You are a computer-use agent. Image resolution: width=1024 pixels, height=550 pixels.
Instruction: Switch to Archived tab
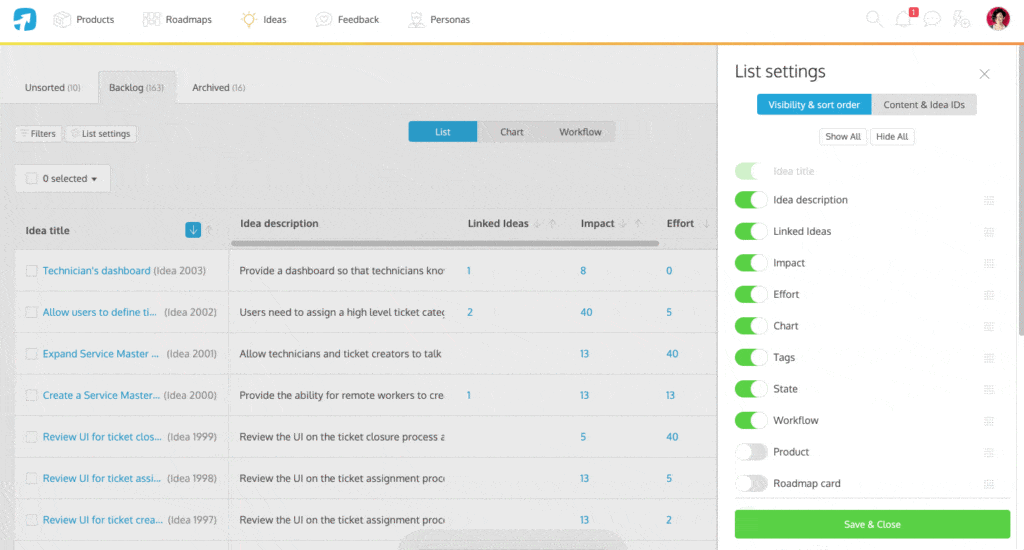pos(218,88)
